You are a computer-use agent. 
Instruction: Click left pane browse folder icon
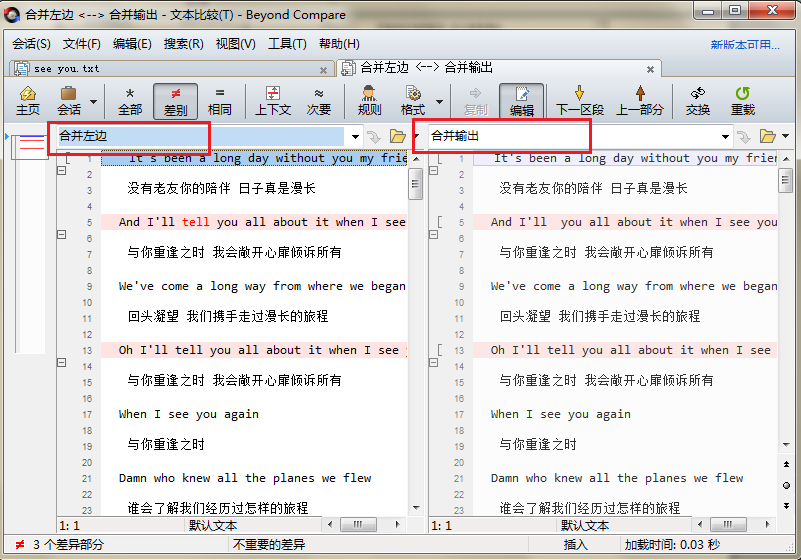pos(397,136)
